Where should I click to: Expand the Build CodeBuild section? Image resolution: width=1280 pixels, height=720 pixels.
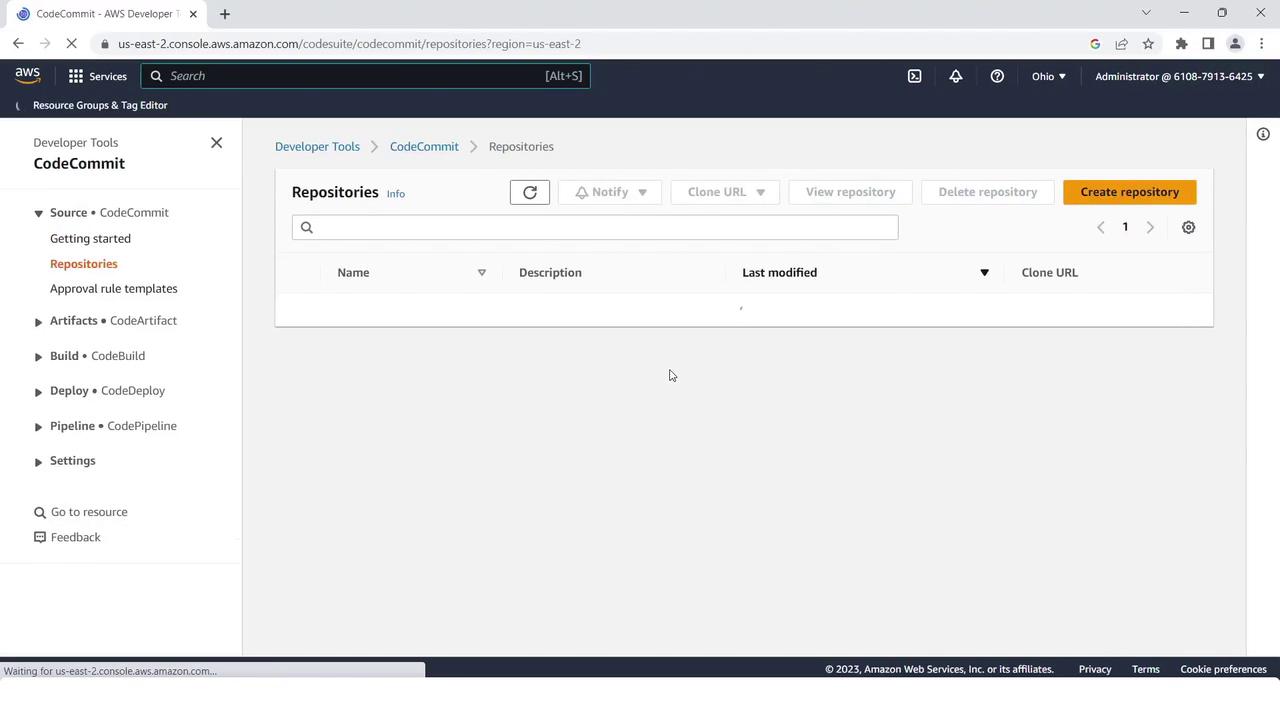(38, 357)
